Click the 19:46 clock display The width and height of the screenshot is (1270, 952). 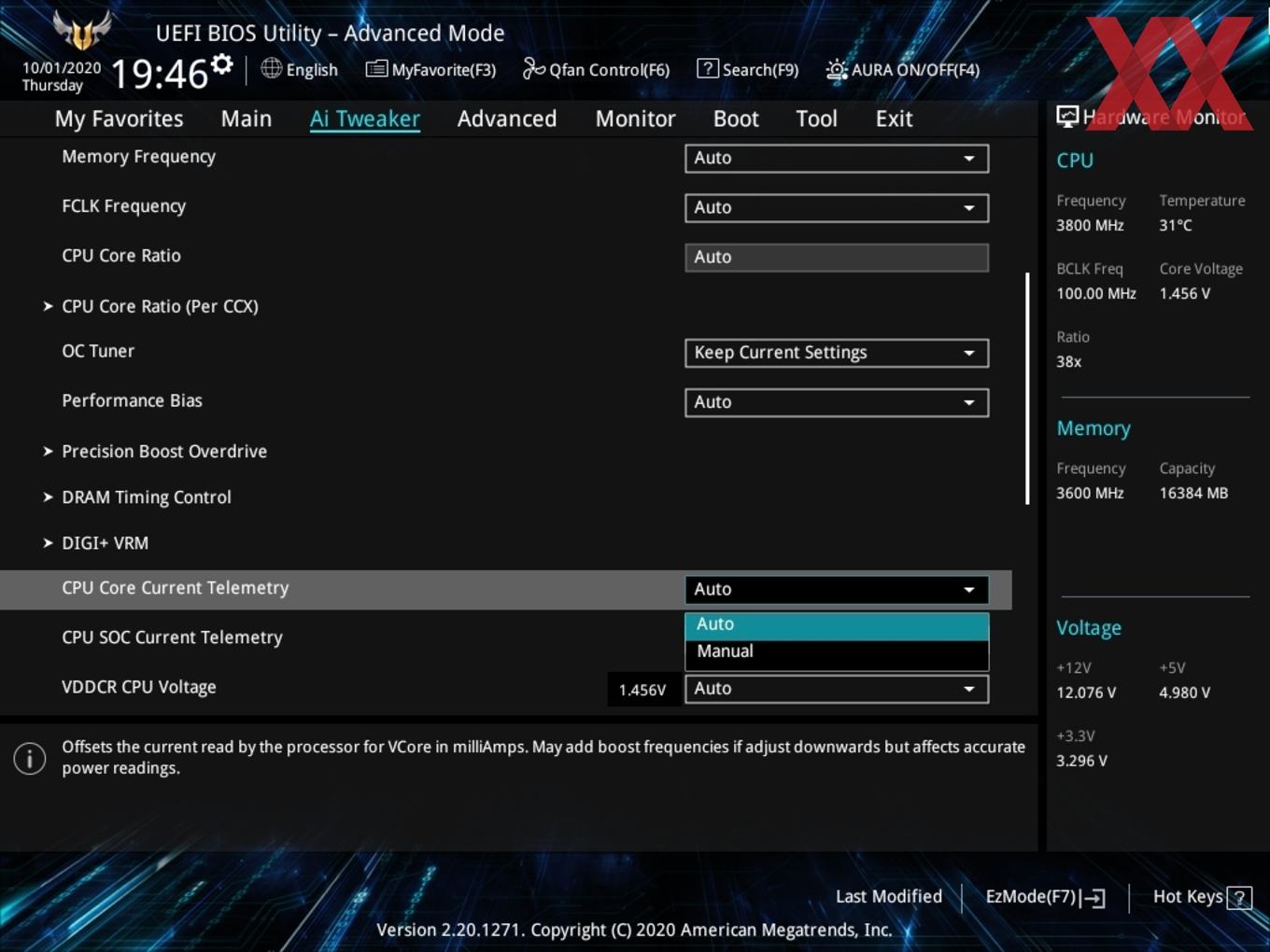[x=160, y=74]
